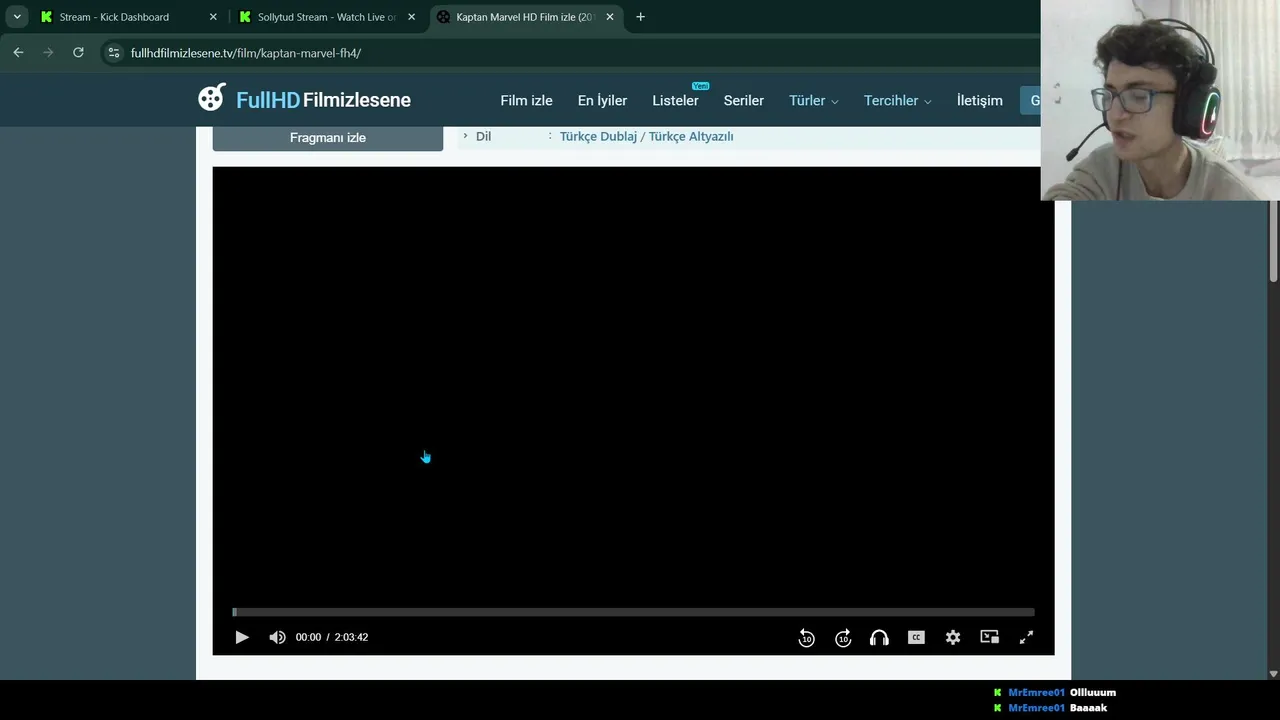Click the black video display area
The width and height of the screenshot is (1280, 720).
coord(633,385)
